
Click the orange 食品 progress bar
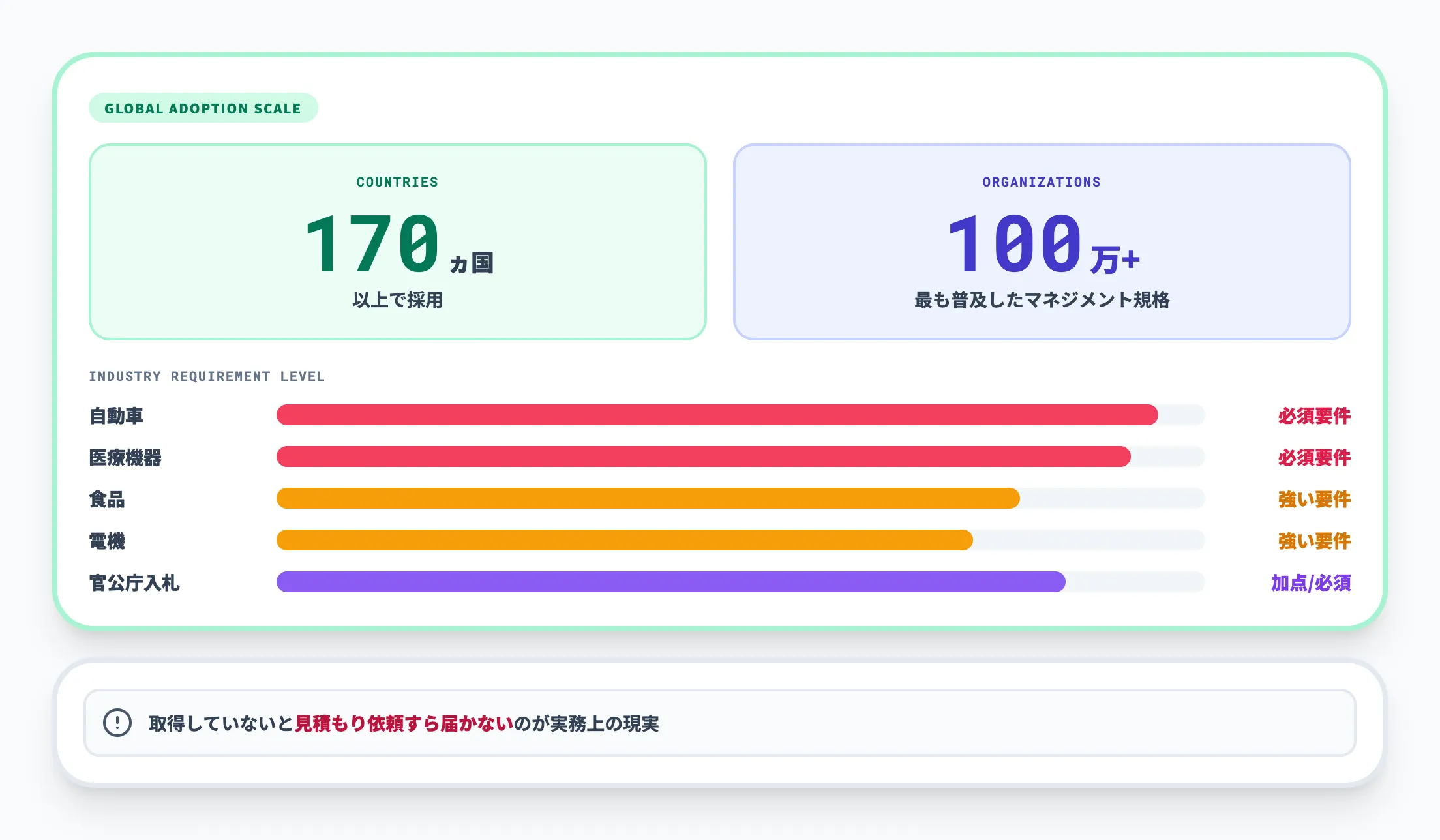[x=648, y=498]
